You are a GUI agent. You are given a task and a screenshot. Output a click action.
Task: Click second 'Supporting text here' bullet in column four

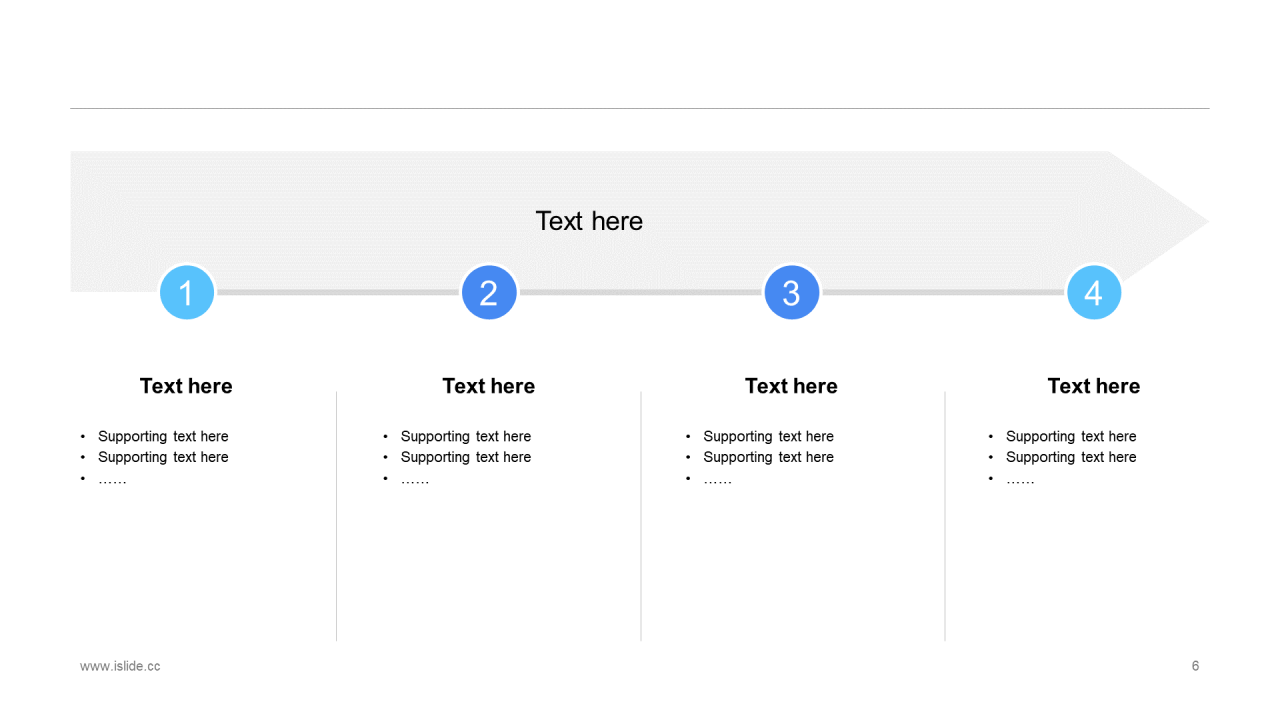tap(1071, 457)
